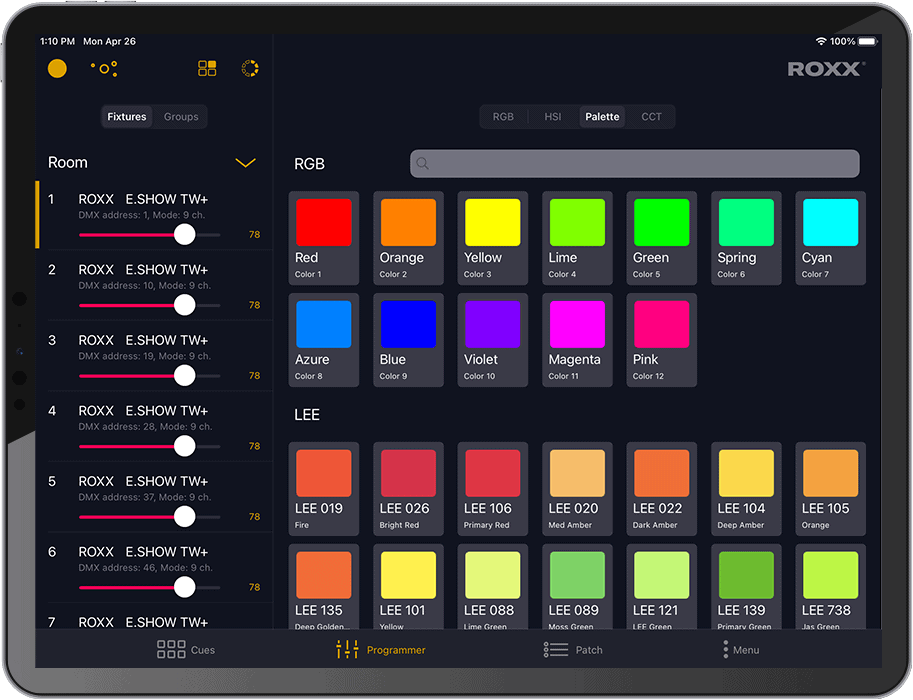Adjust fixture 4 intensity slider
Screen dimensions: 913x700
(185, 446)
